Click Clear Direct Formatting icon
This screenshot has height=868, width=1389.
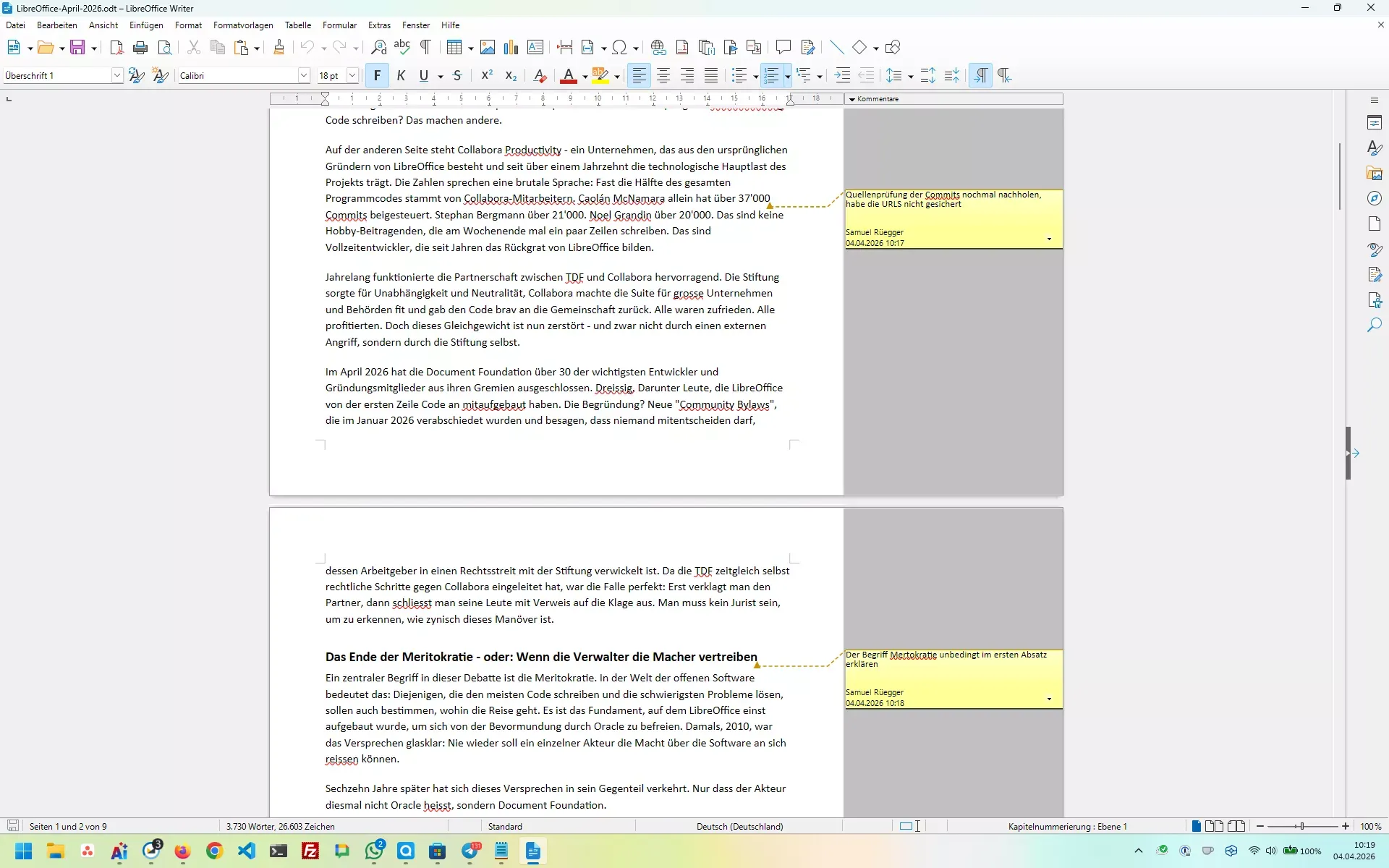coord(540,75)
